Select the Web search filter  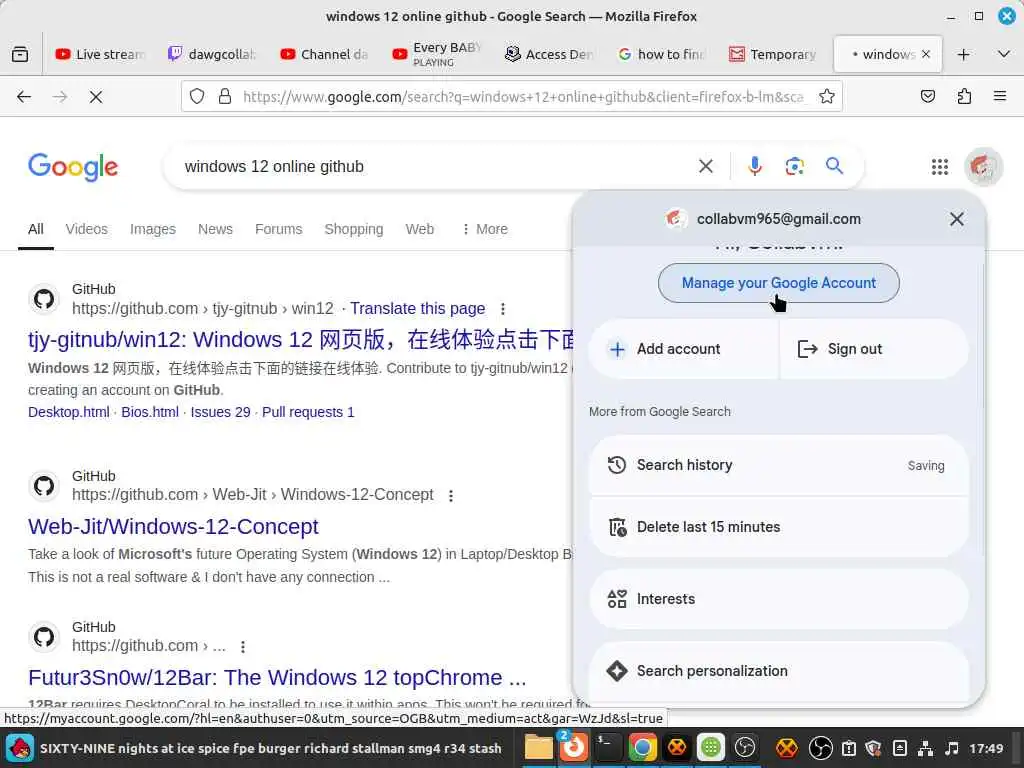tap(419, 229)
